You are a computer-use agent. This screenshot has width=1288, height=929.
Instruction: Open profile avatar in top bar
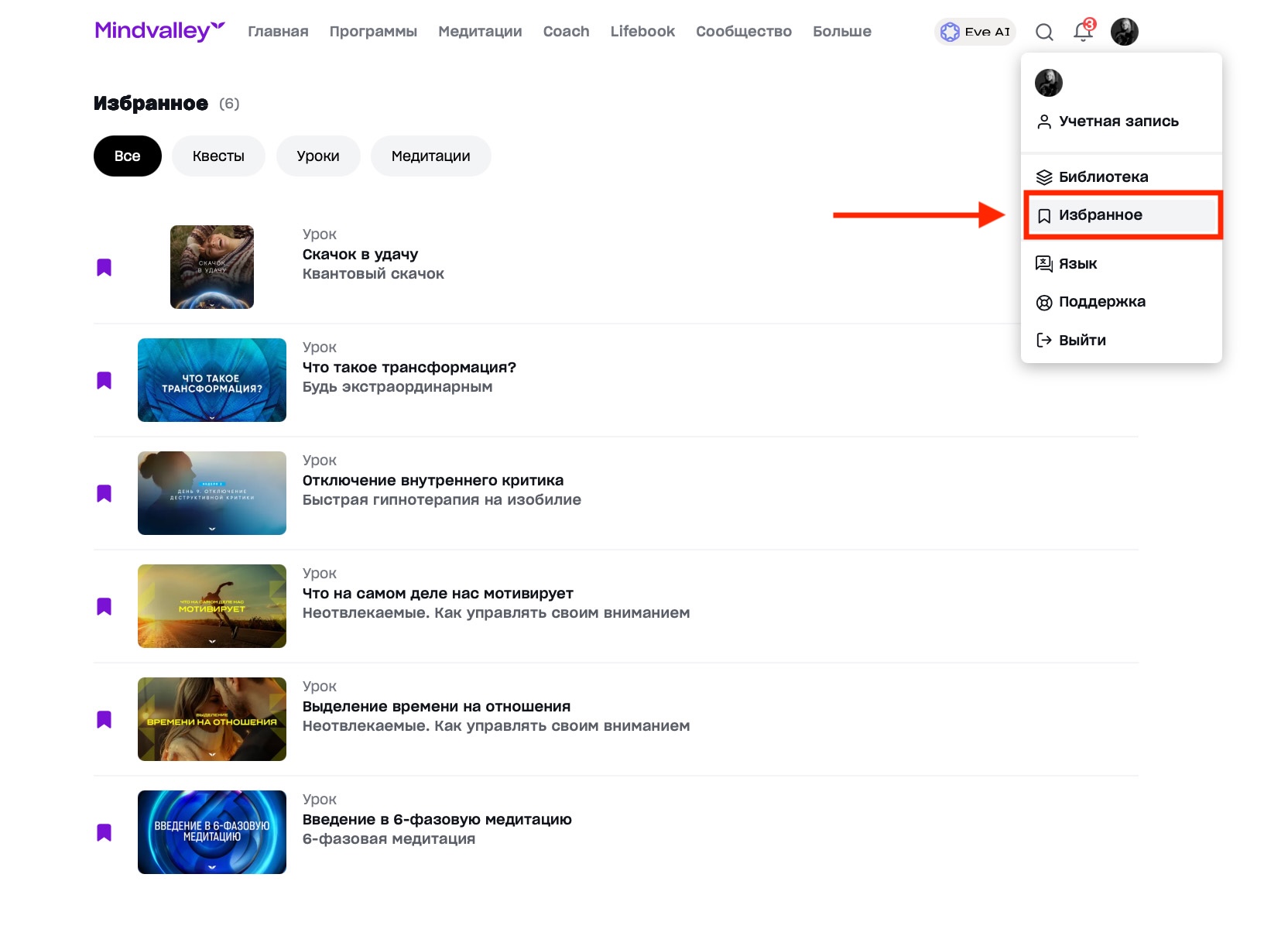pos(1124,32)
